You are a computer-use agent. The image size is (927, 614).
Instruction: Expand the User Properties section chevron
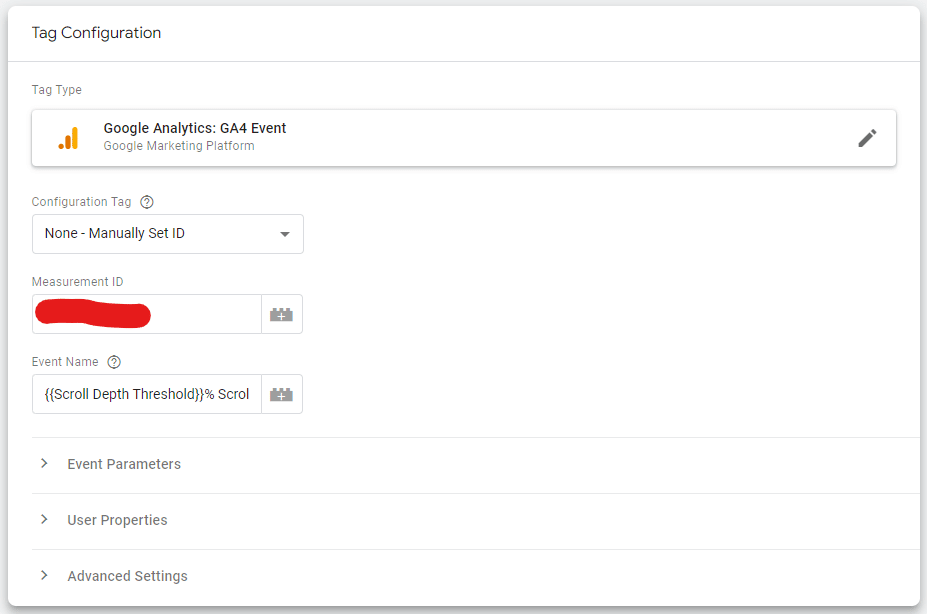[x=44, y=519]
